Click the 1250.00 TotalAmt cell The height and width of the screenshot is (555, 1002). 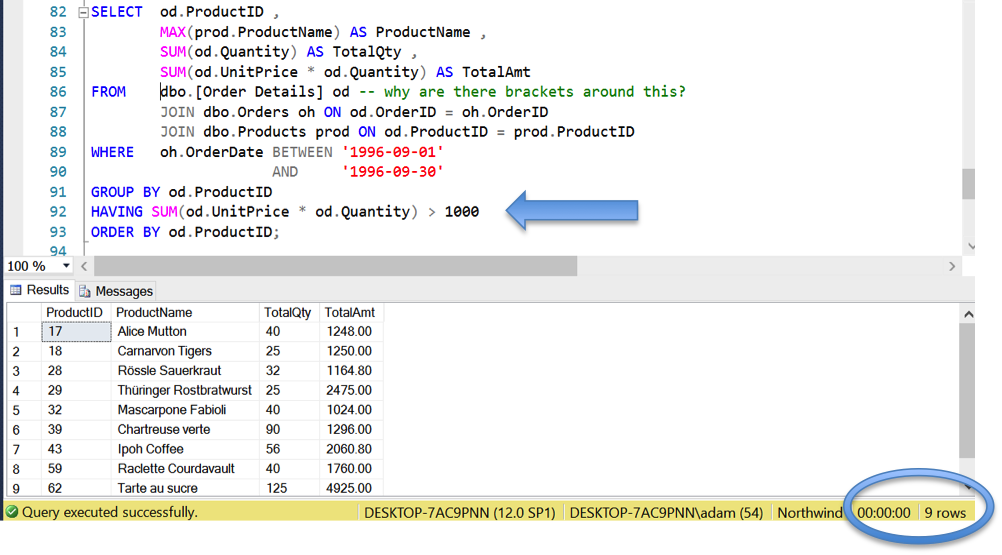[x=350, y=351]
